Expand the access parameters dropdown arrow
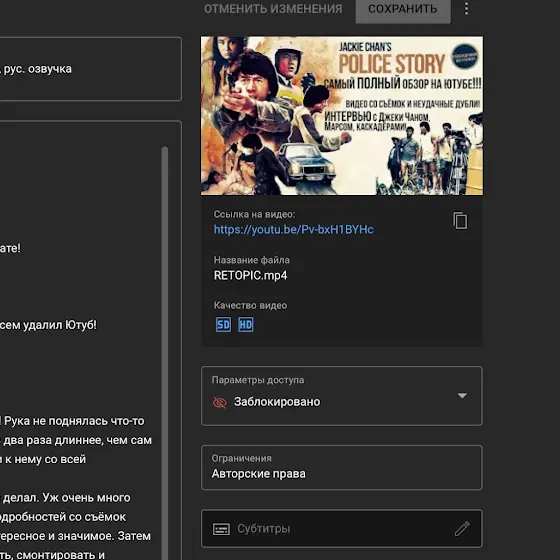This screenshot has height=560, width=560. point(462,396)
